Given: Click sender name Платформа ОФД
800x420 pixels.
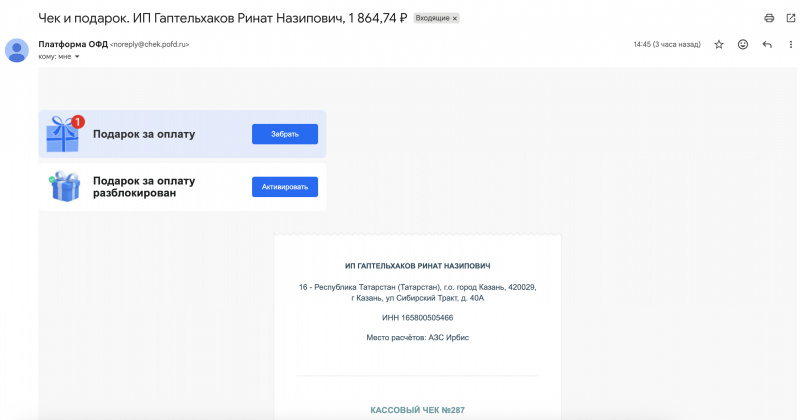Looking at the screenshot, I should (x=72, y=44).
